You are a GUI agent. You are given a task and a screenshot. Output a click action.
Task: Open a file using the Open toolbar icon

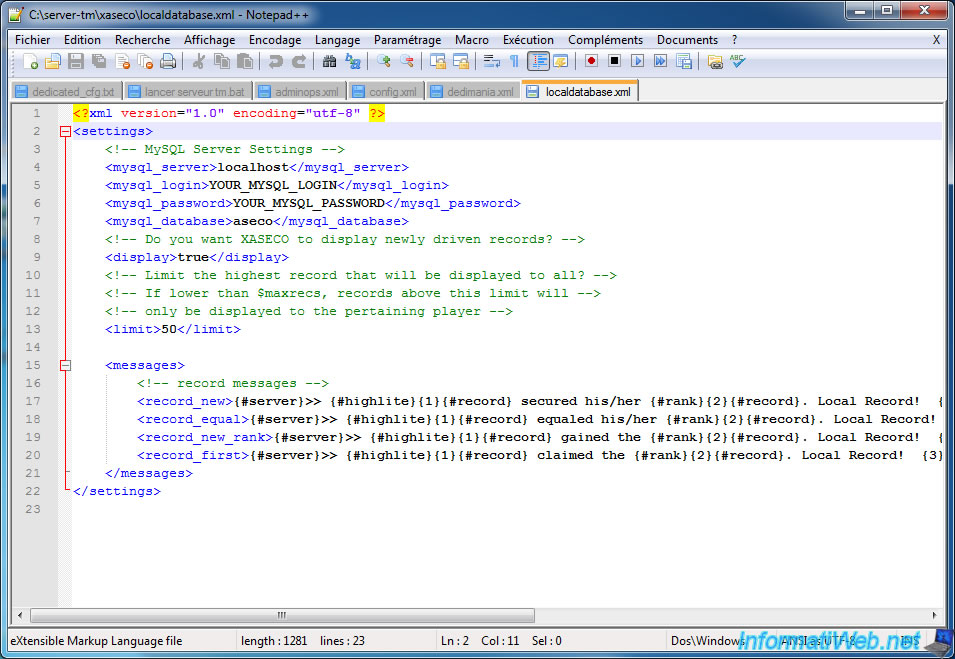52,61
